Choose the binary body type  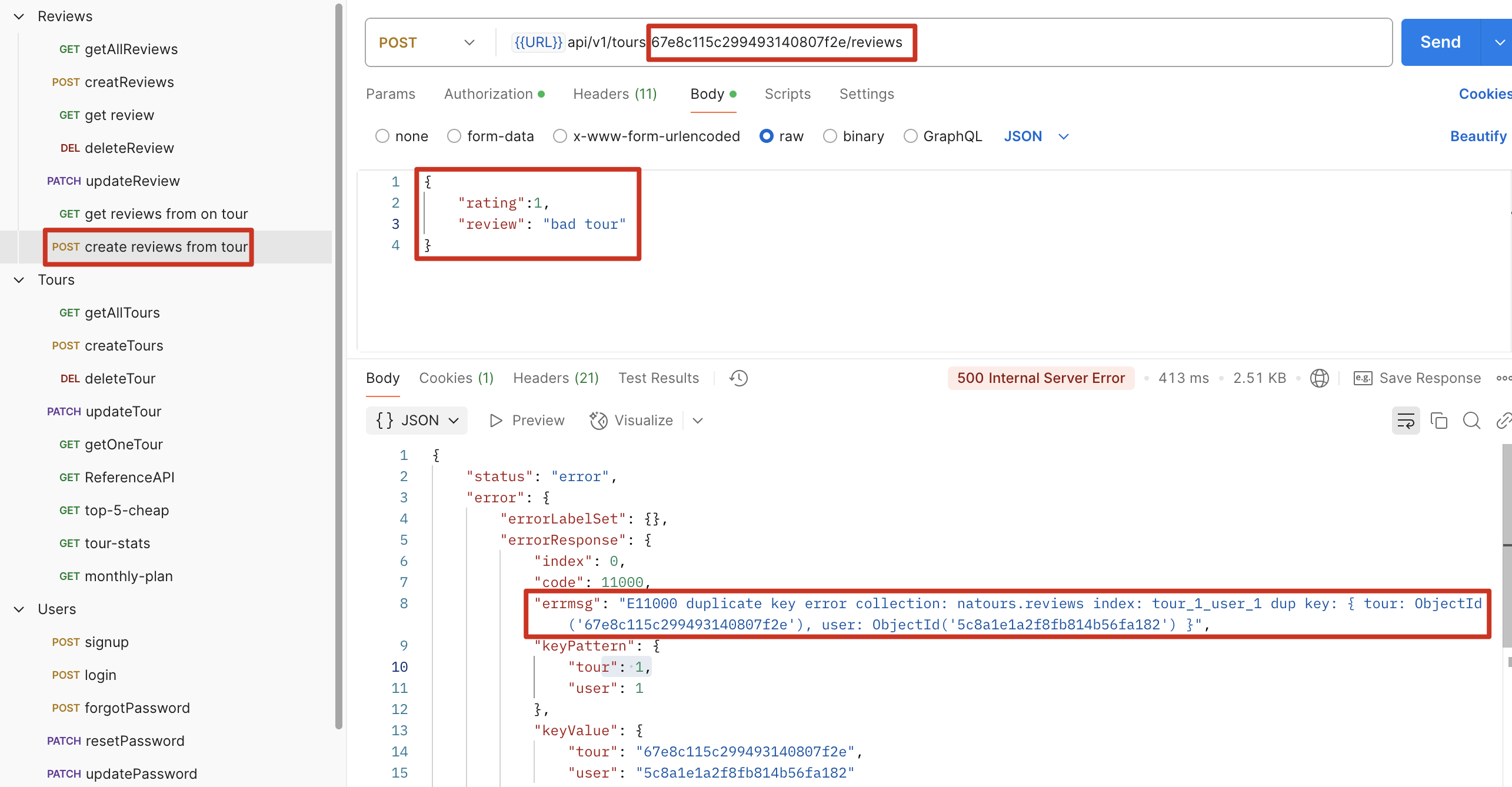830,136
